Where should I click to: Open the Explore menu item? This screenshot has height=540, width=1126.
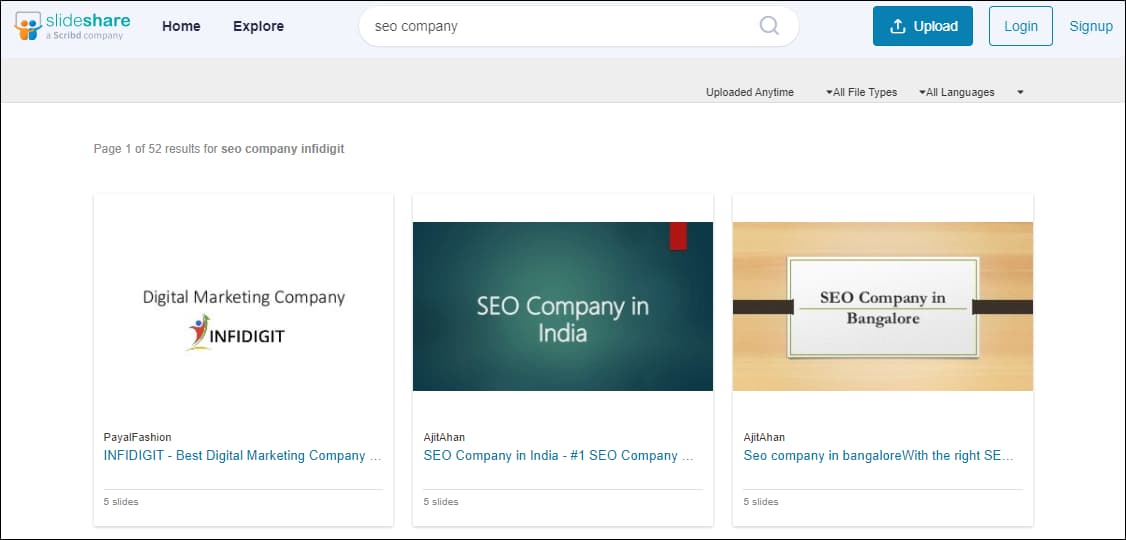(x=259, y=27)
